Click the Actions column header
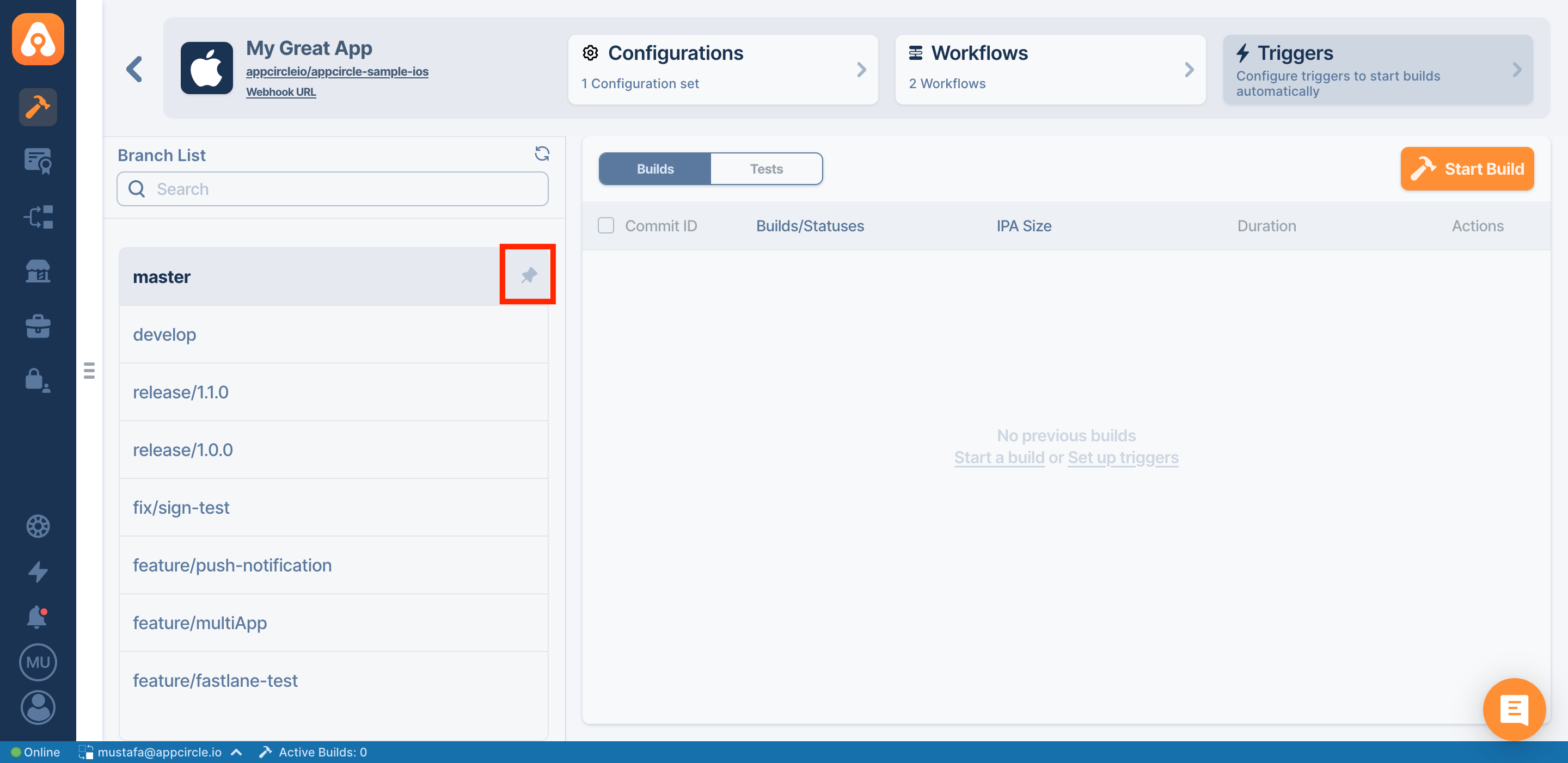1568x763 pixels. (x=1477, y=226)
